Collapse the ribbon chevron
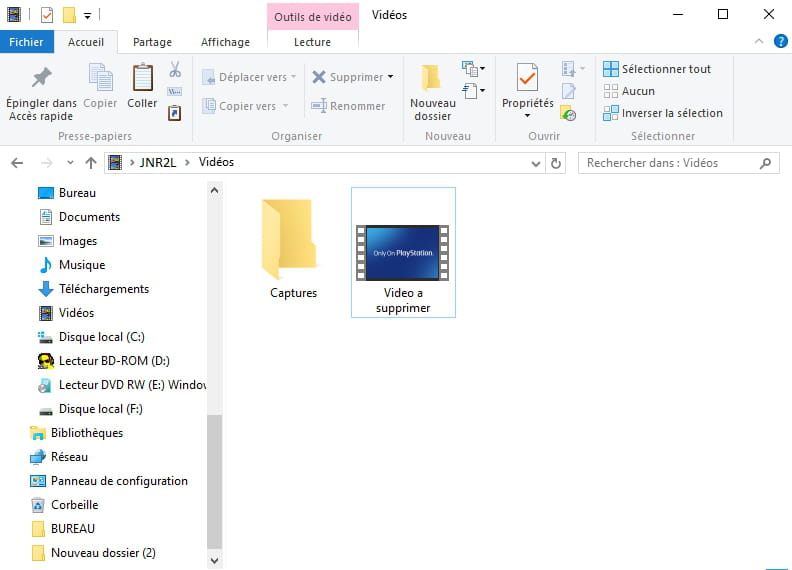 (759, 41)
